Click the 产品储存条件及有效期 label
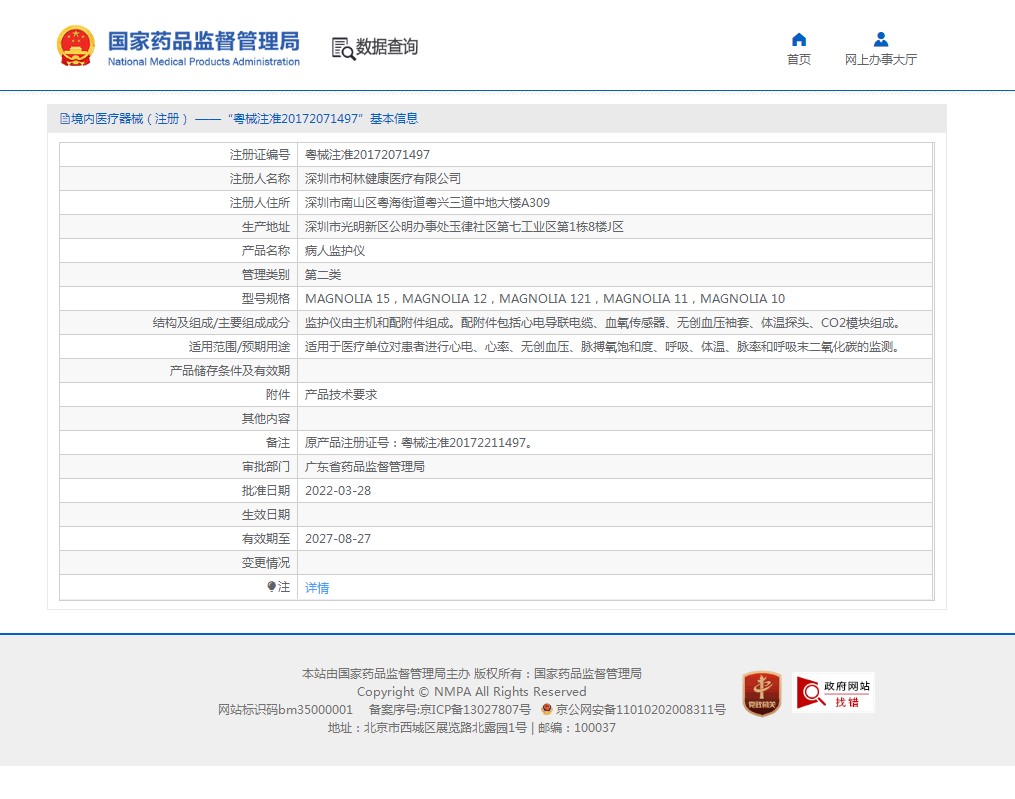 tap(230, 370)
